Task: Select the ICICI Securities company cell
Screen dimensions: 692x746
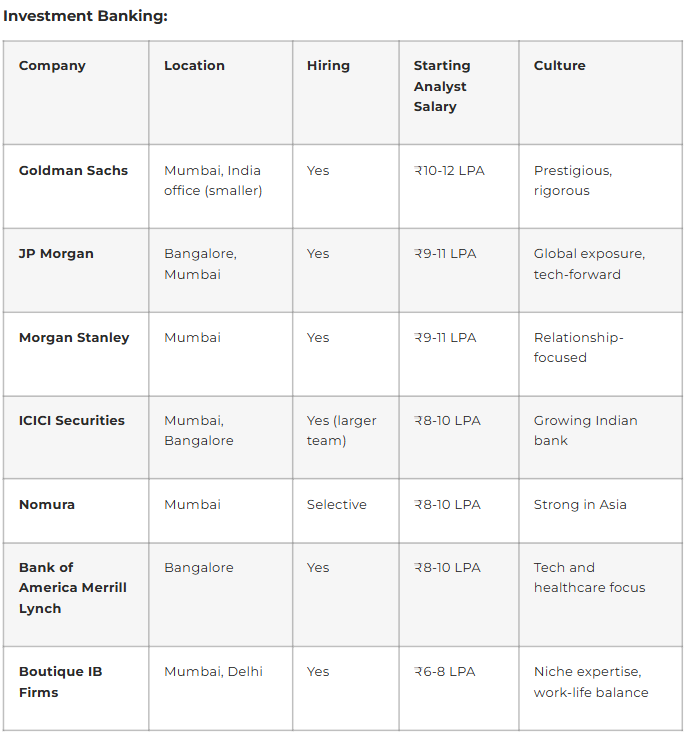Action: [x=72, y=421]
